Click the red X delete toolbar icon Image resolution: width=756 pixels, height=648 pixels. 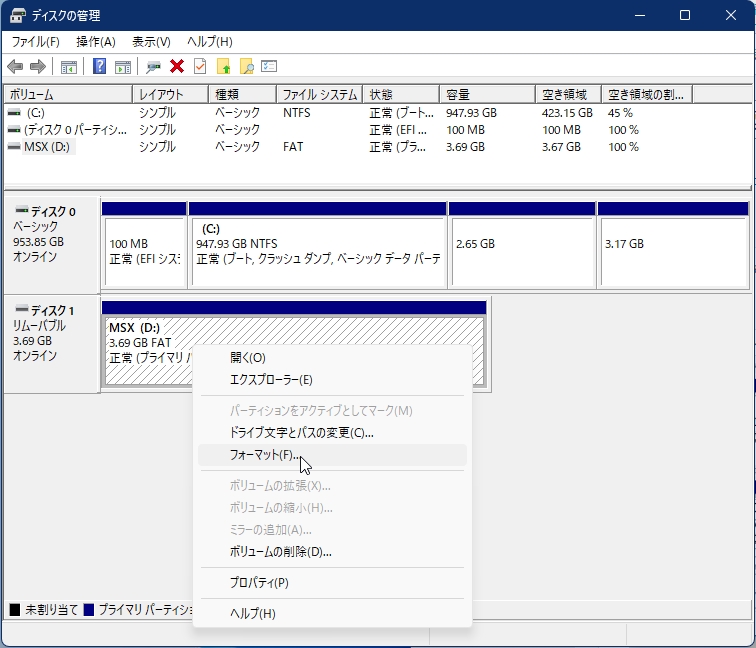pos(177,66)
